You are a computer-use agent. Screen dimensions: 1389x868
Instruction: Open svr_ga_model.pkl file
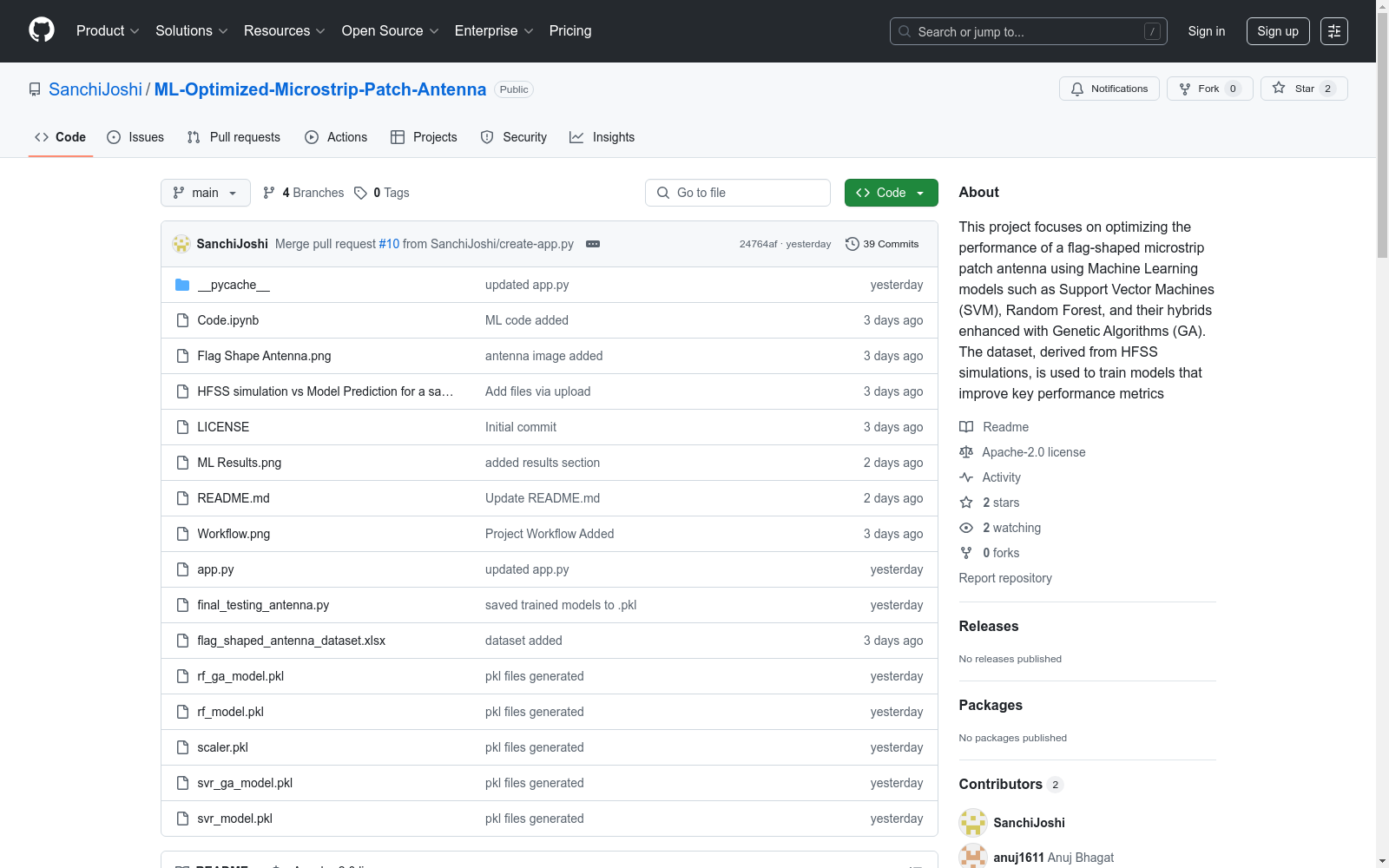(245, 783)
